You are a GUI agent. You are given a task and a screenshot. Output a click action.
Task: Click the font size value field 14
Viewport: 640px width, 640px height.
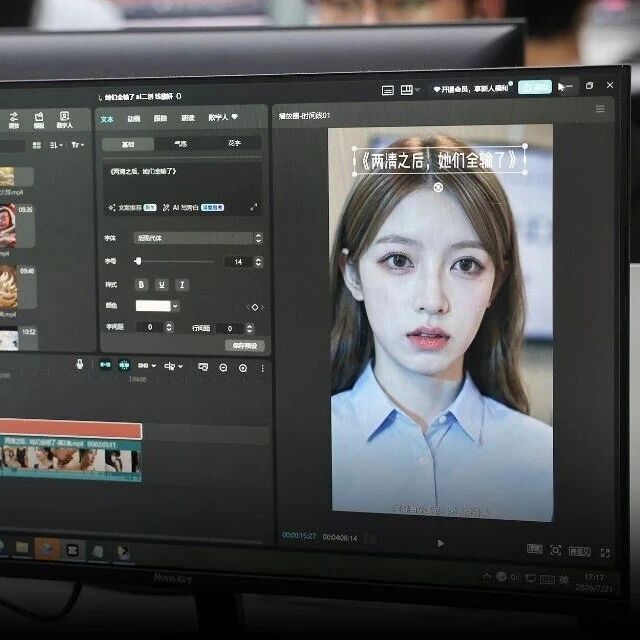pos(238,262)
